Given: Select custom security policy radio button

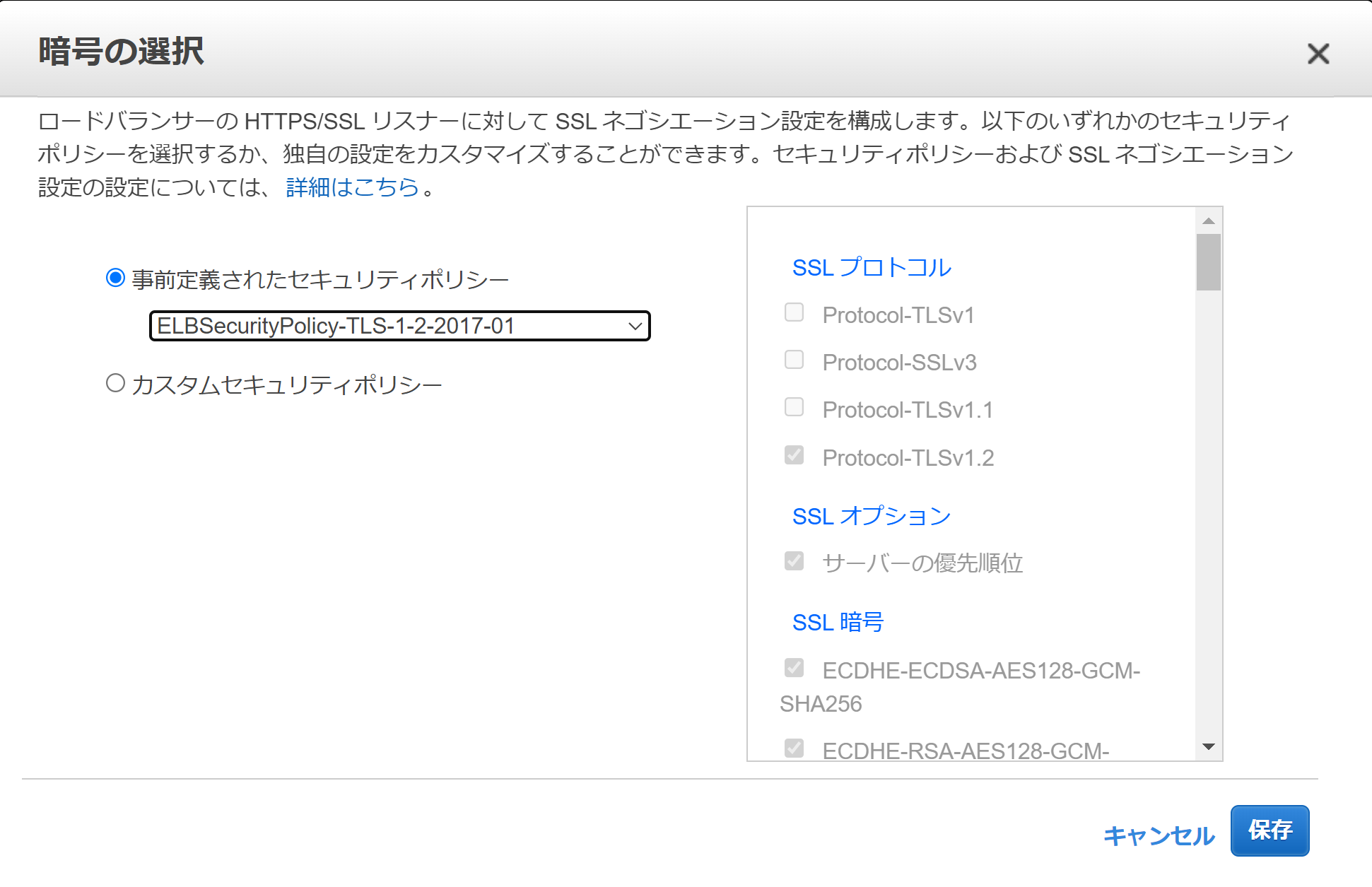Looking at the screenshot, I should [115, 383].
